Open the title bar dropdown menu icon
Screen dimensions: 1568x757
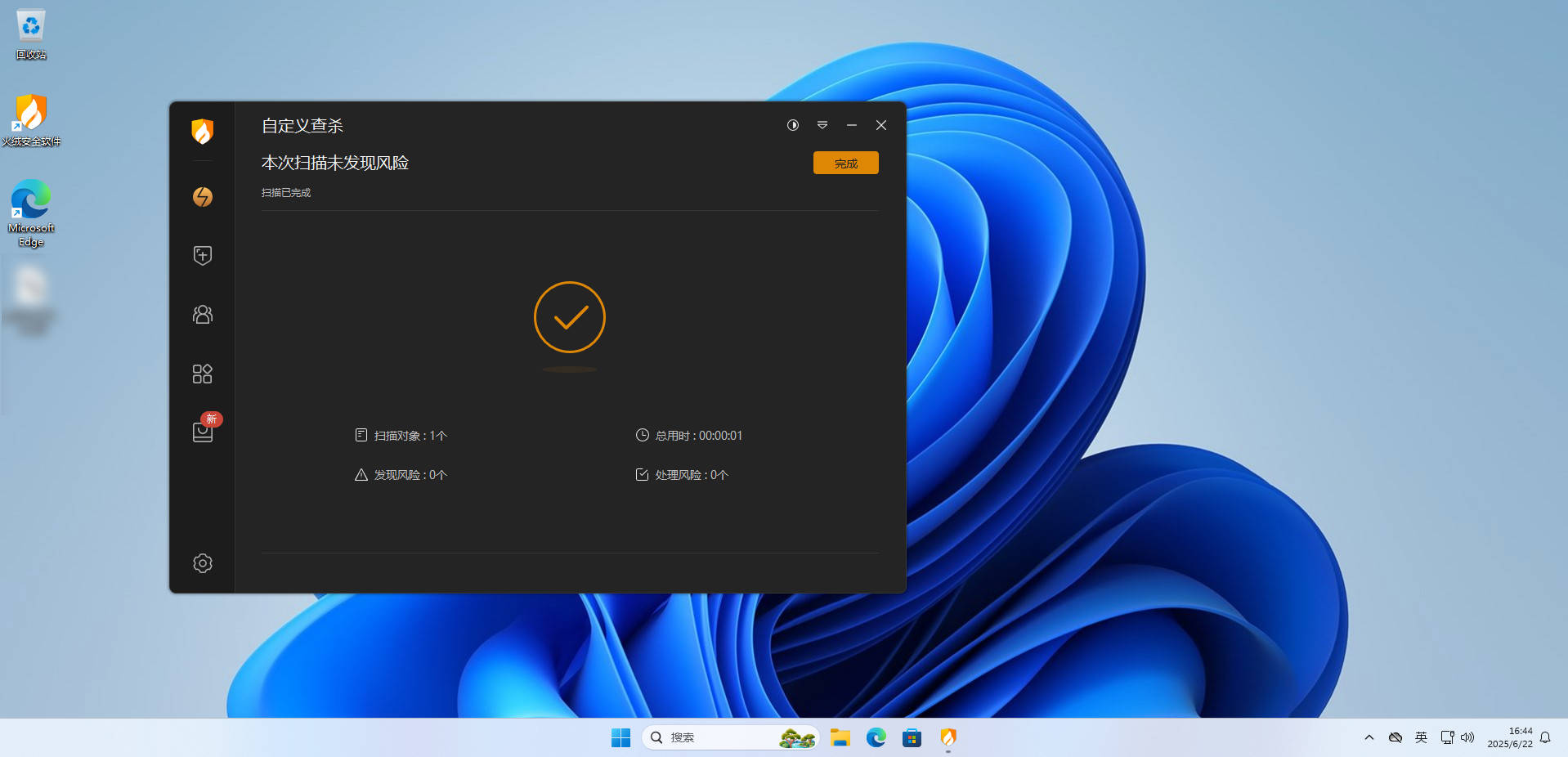click(822, 125)
